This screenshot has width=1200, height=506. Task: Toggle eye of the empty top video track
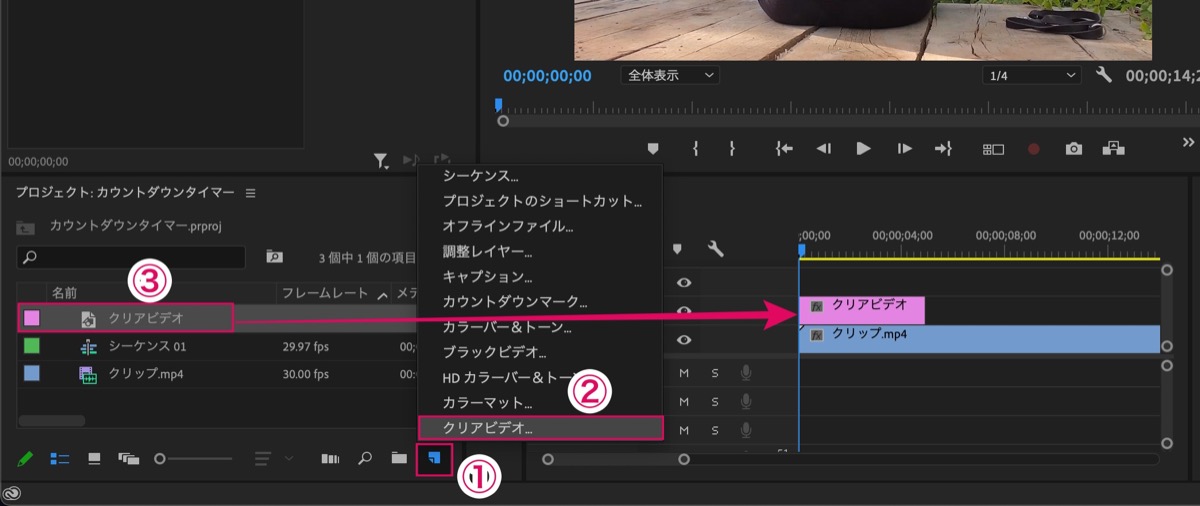point(685,282)
